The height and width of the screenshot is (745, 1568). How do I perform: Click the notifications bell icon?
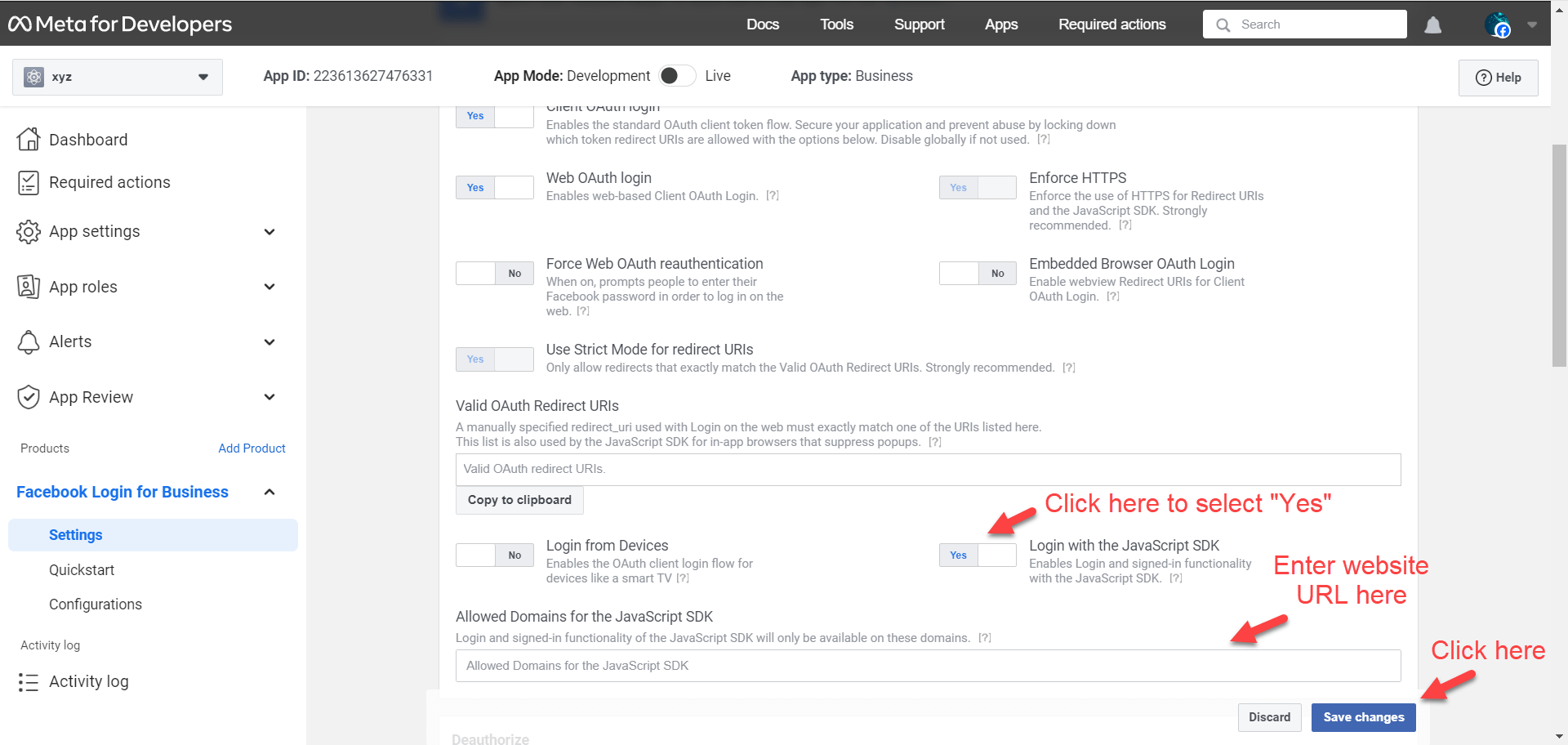[1432, 25]
